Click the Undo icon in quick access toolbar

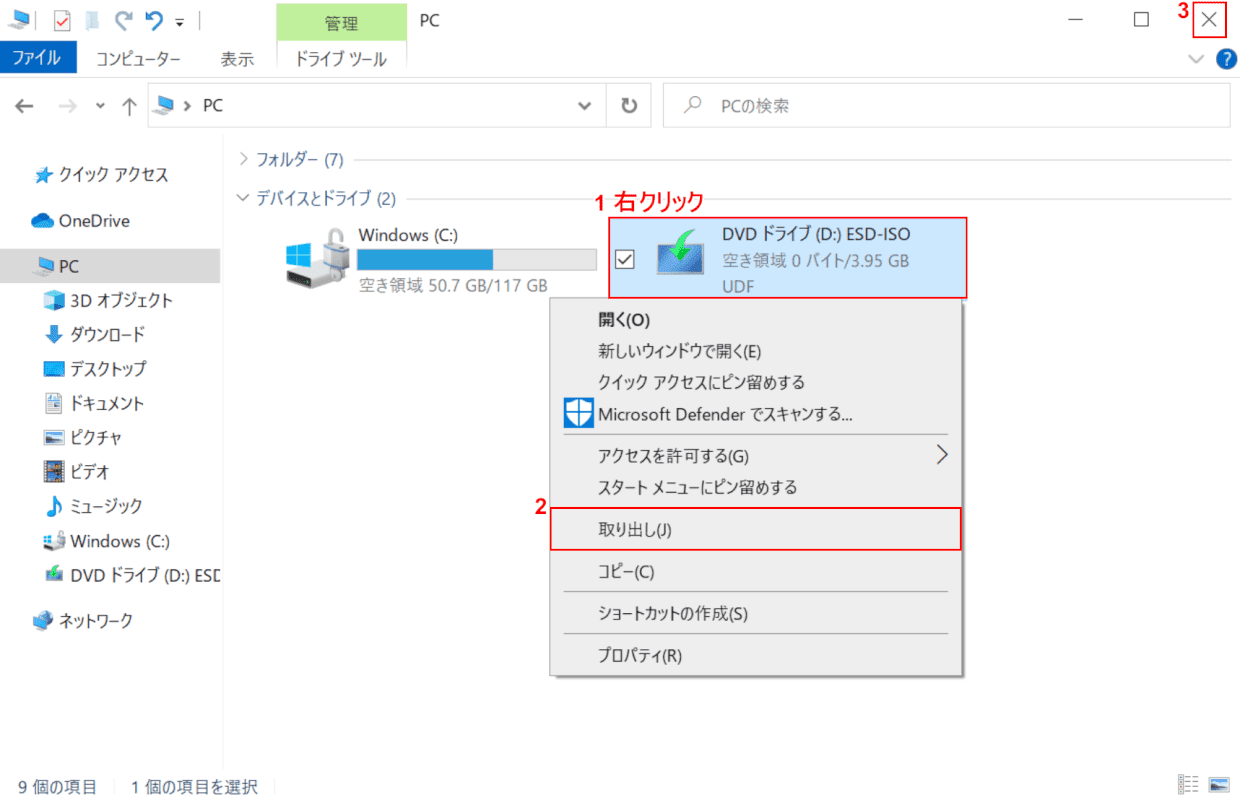coord(153,20)
